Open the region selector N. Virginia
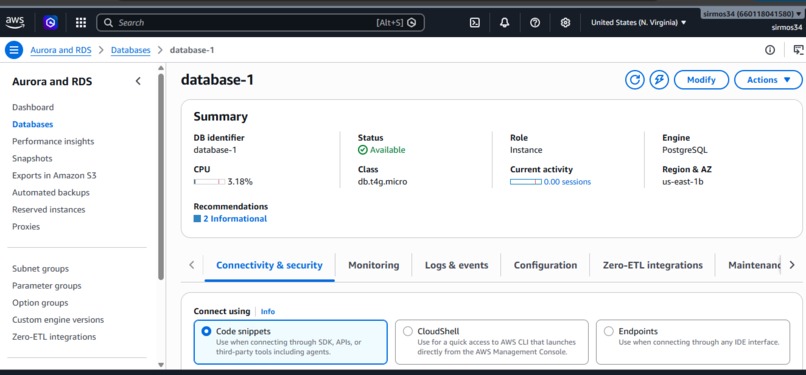Viewport: 806px width, 375px height. [x=638, y=23]
